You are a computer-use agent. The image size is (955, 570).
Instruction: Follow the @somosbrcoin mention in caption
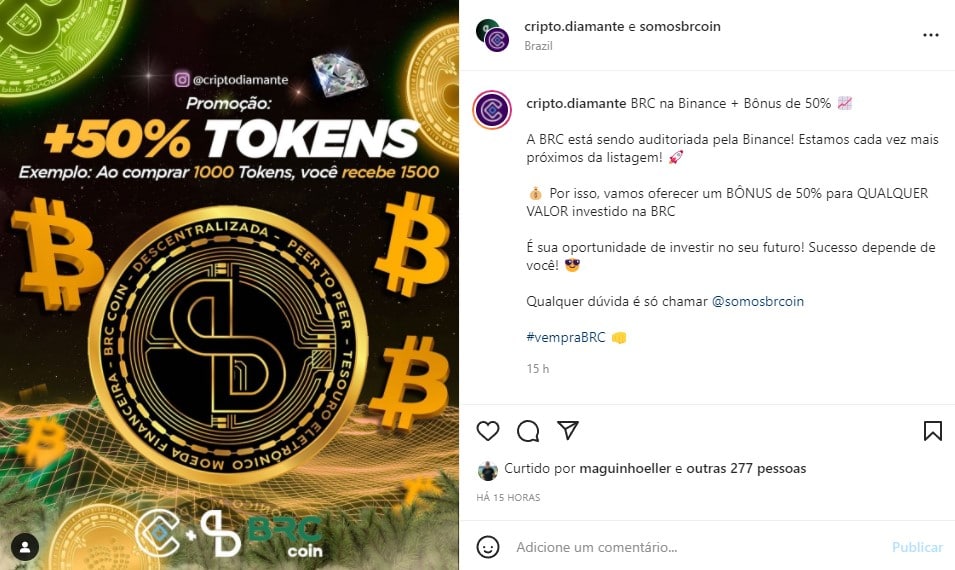click(758, 301)
